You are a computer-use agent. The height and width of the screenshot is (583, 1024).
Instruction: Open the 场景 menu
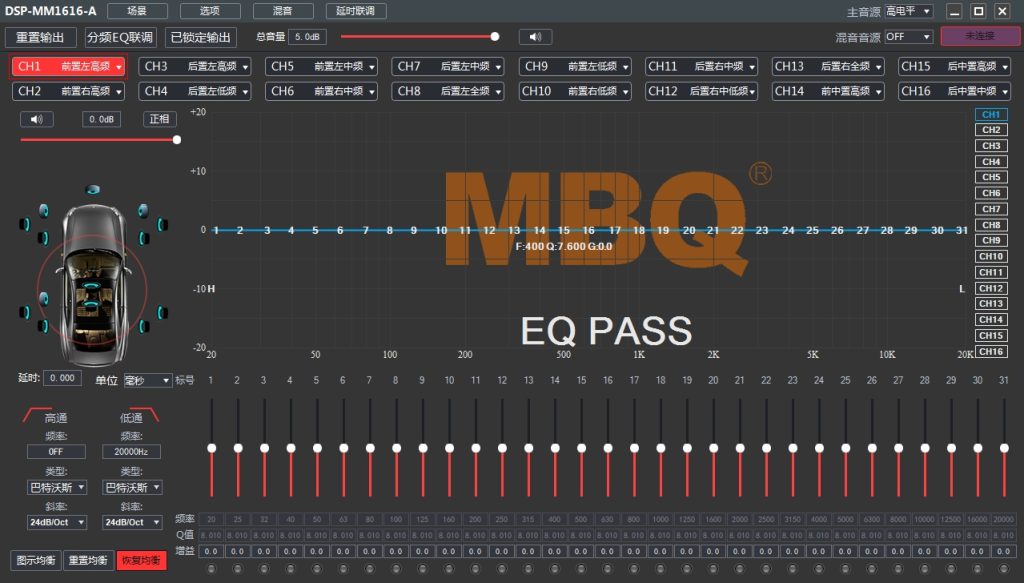(x=137, y=11)
